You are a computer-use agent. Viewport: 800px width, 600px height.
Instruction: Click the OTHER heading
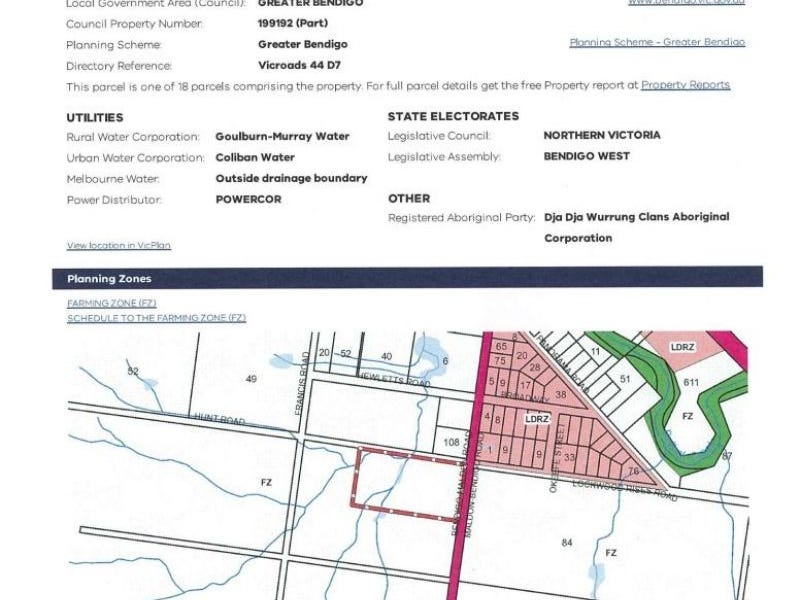(x=409, y=198)
